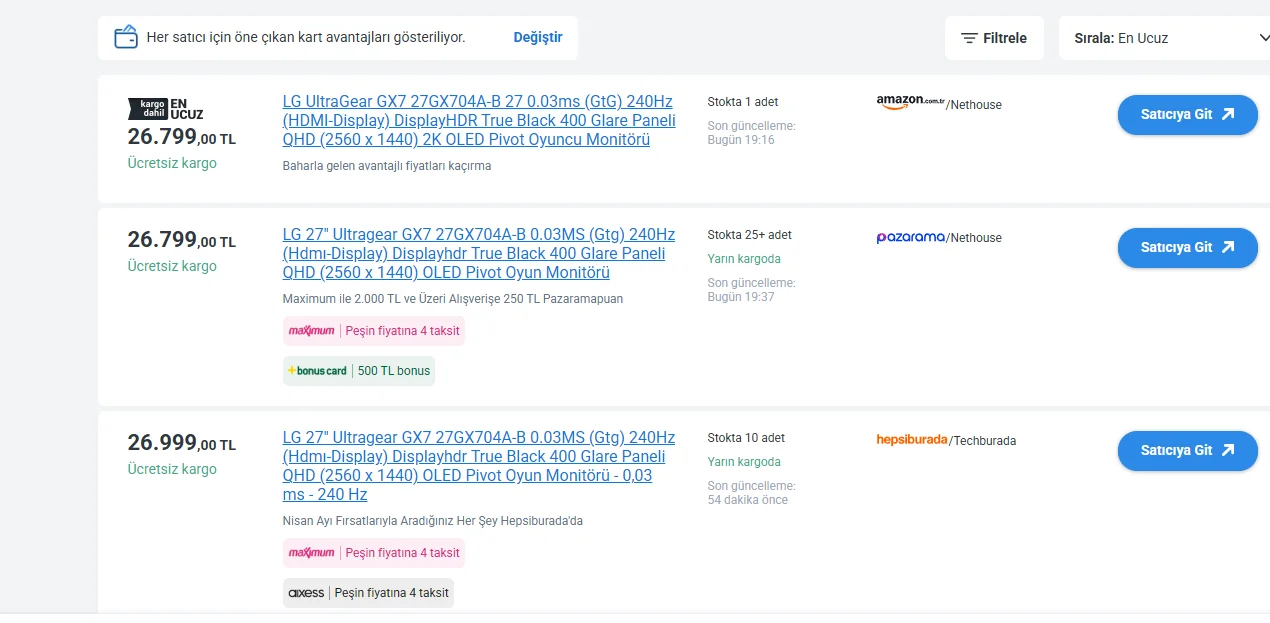Image resolution: width=1270 pixels, height=623 pixels.
Task: Click the 54 dakika önce update time
Action: click(x=748, y=500)
